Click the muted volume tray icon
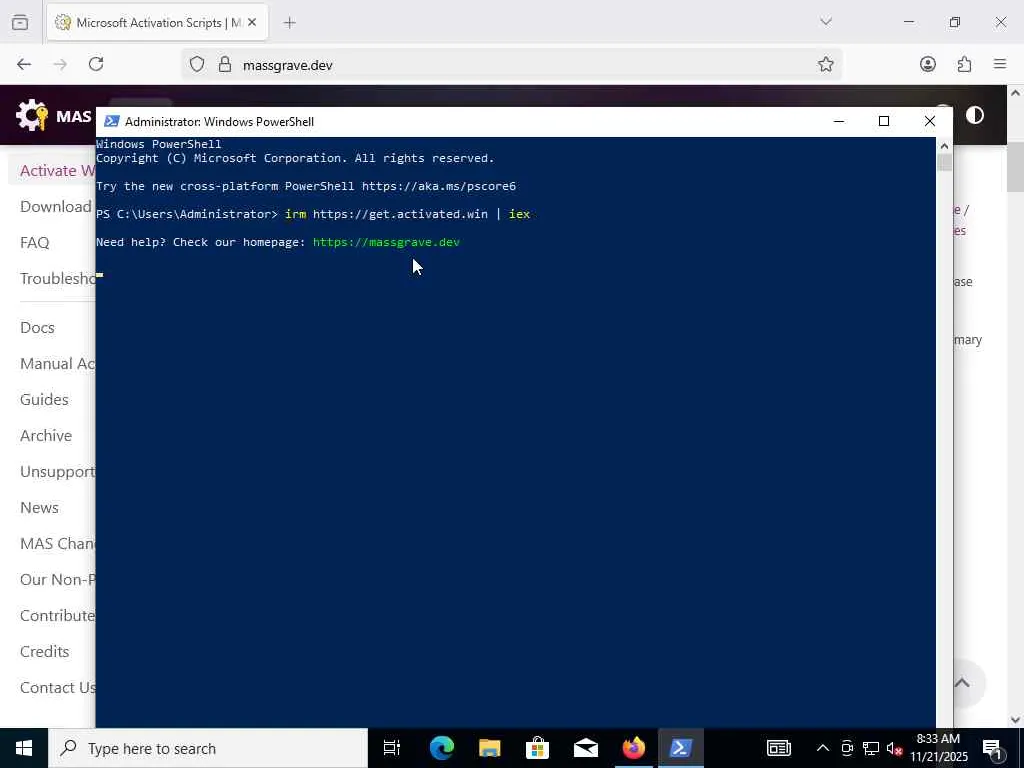Screen dimensions: 1024x768 (894, 748)
